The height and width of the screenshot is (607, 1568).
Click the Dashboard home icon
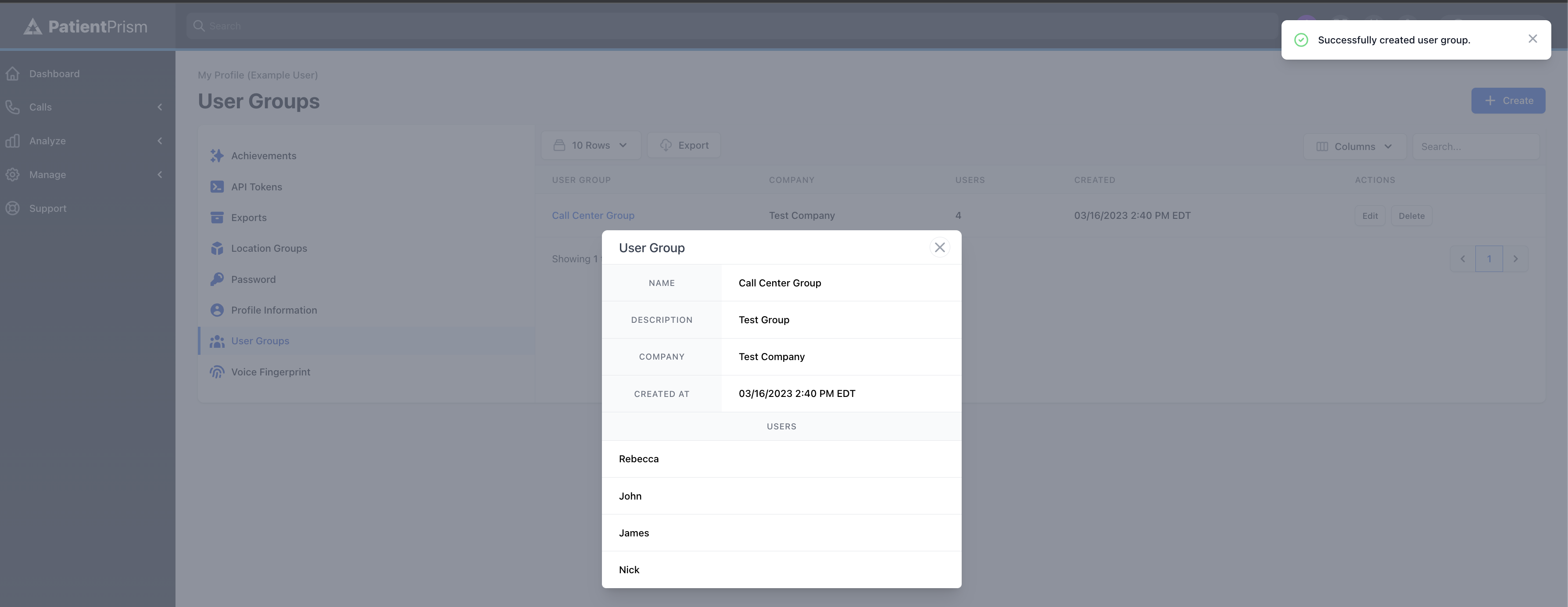pos(12,74)
